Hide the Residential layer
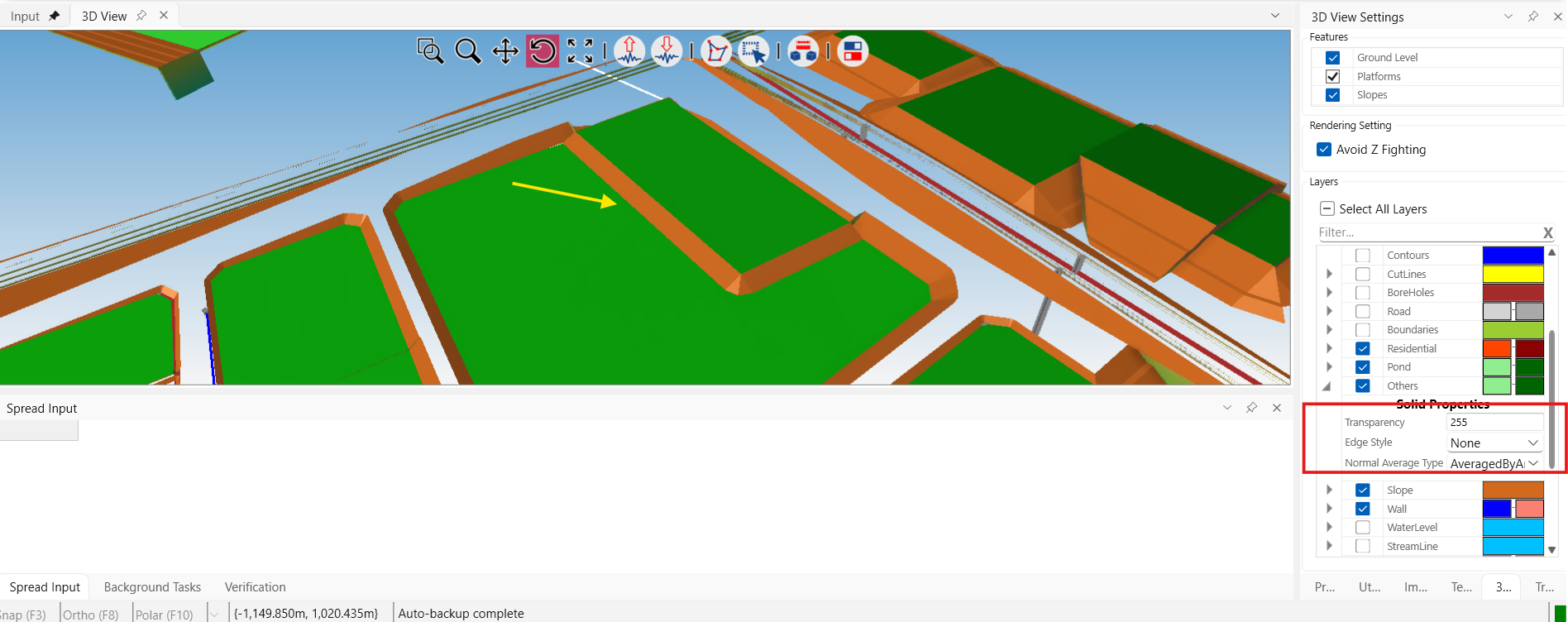The image size is (1568, 622). click(x=1363, y=349)
